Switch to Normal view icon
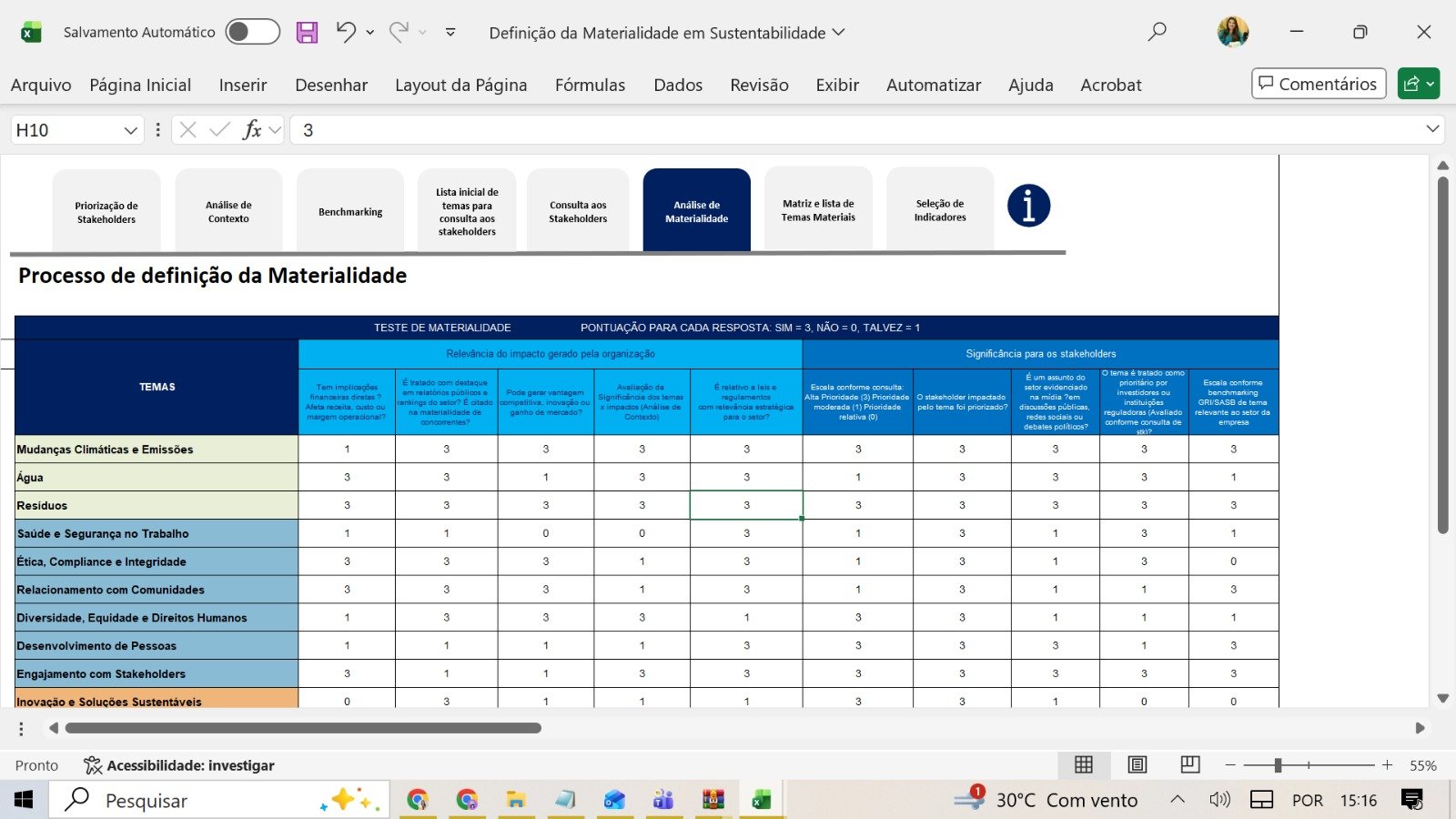 tap(1083, 764)
